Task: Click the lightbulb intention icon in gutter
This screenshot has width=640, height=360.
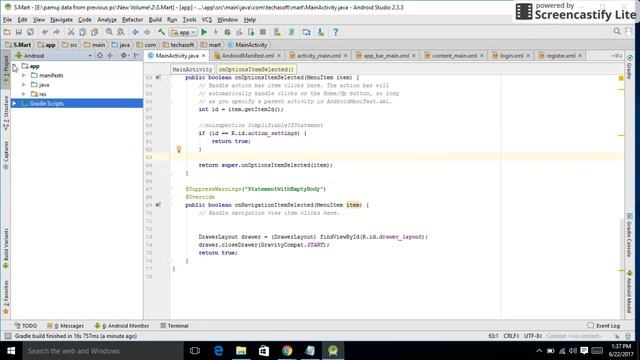Action: coord(179,149)
